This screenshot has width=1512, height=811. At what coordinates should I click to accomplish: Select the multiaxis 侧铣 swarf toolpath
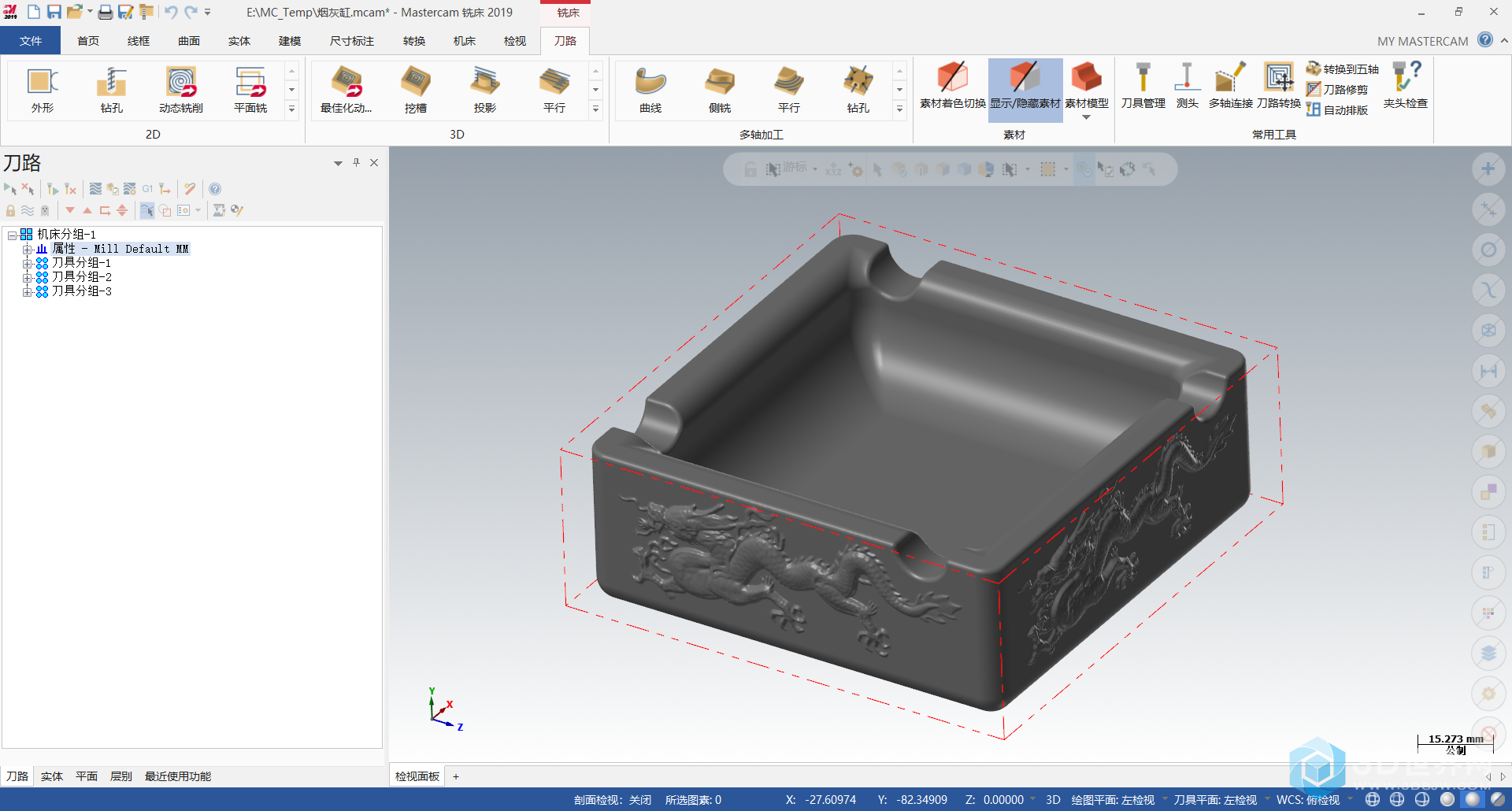click(x=720, y=90)
